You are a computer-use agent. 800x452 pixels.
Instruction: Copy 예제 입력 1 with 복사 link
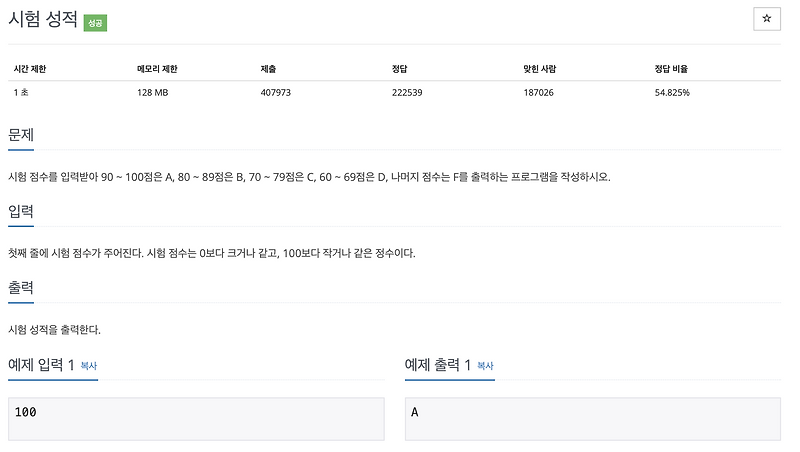[x=89, y=366]
